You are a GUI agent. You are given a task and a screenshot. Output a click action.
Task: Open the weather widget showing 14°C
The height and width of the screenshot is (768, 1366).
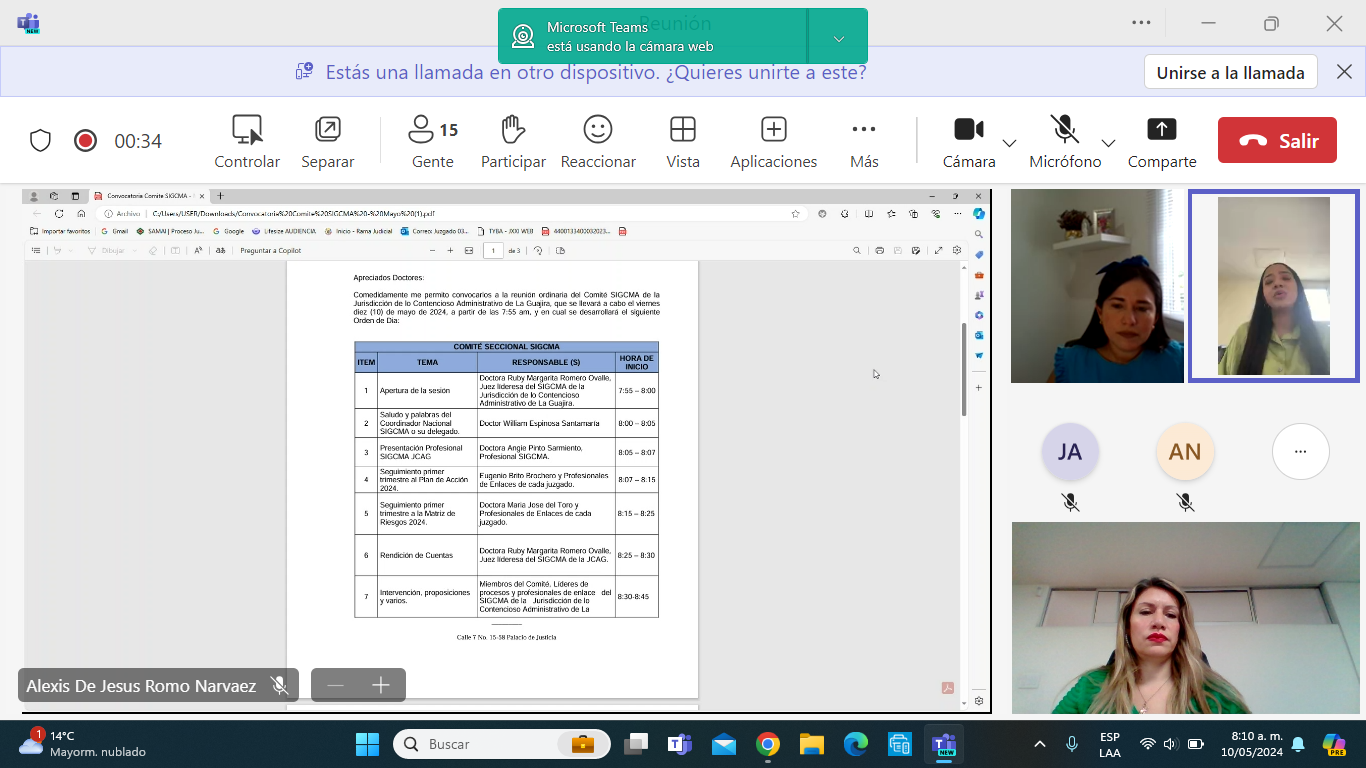pos(82,744)
